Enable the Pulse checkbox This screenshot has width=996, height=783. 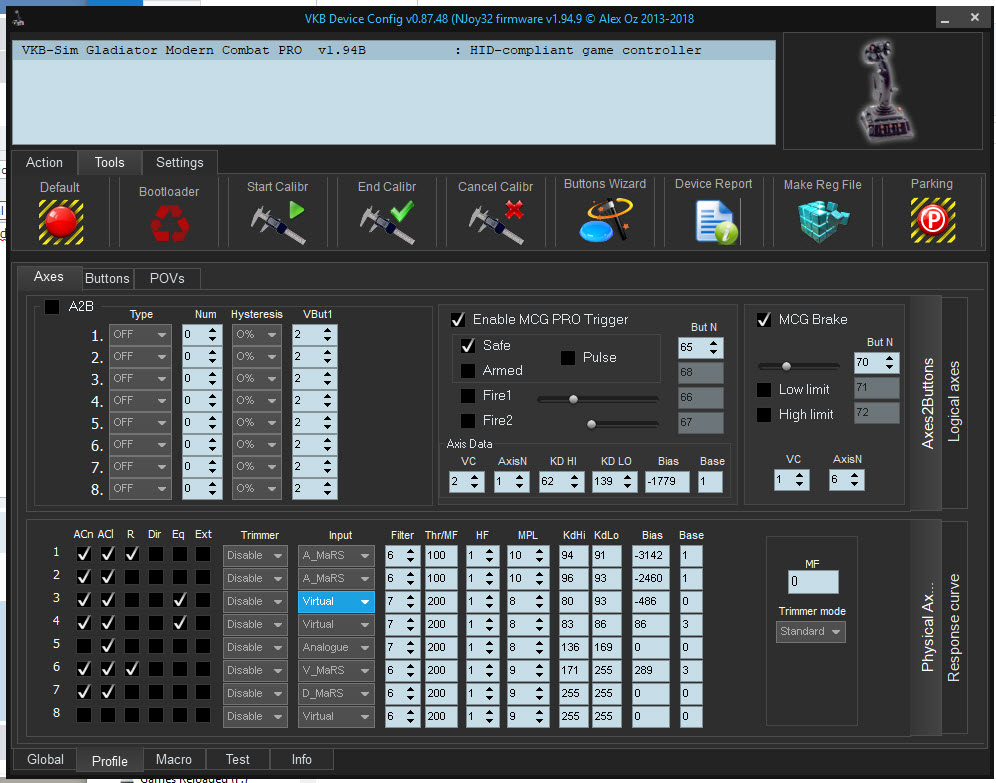tap(568, 358)
